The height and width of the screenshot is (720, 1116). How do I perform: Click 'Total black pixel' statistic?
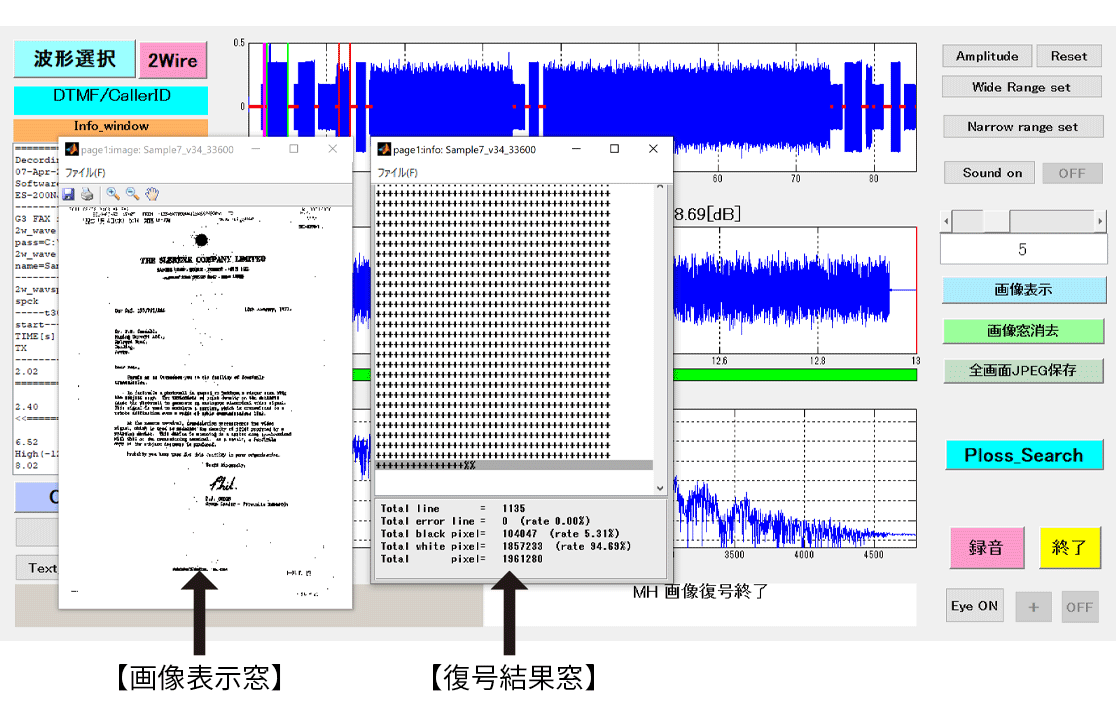point(500,534)
